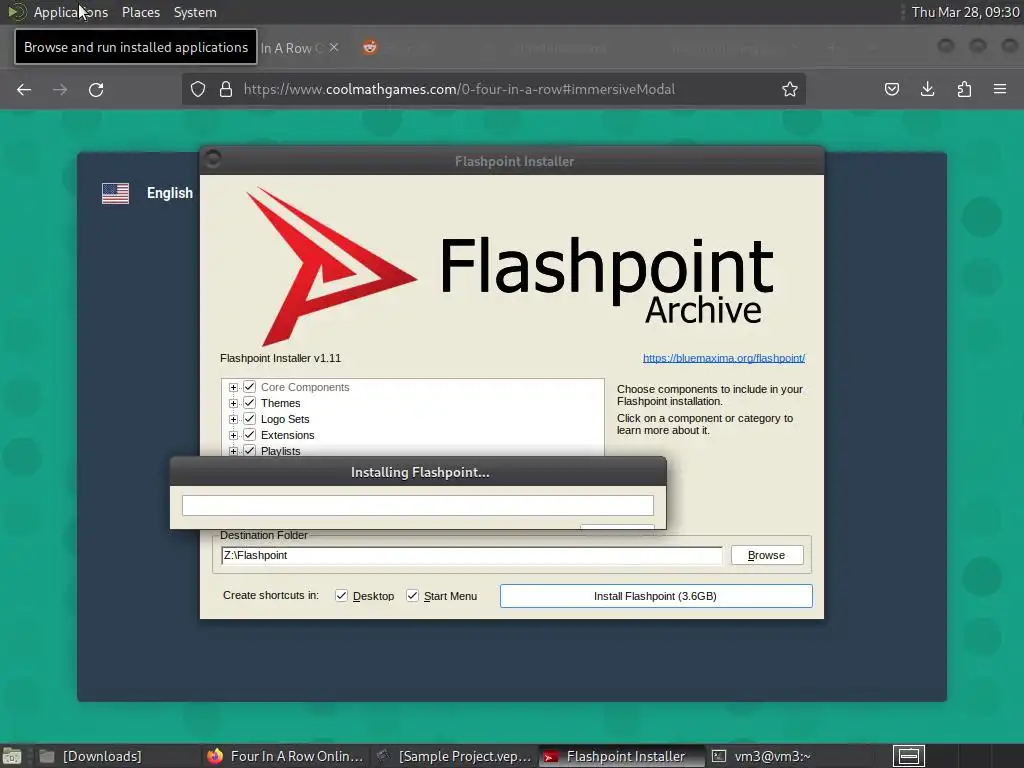Click the US flag language icon
This screenshot has width=1024, height=768.
[116, 193]
